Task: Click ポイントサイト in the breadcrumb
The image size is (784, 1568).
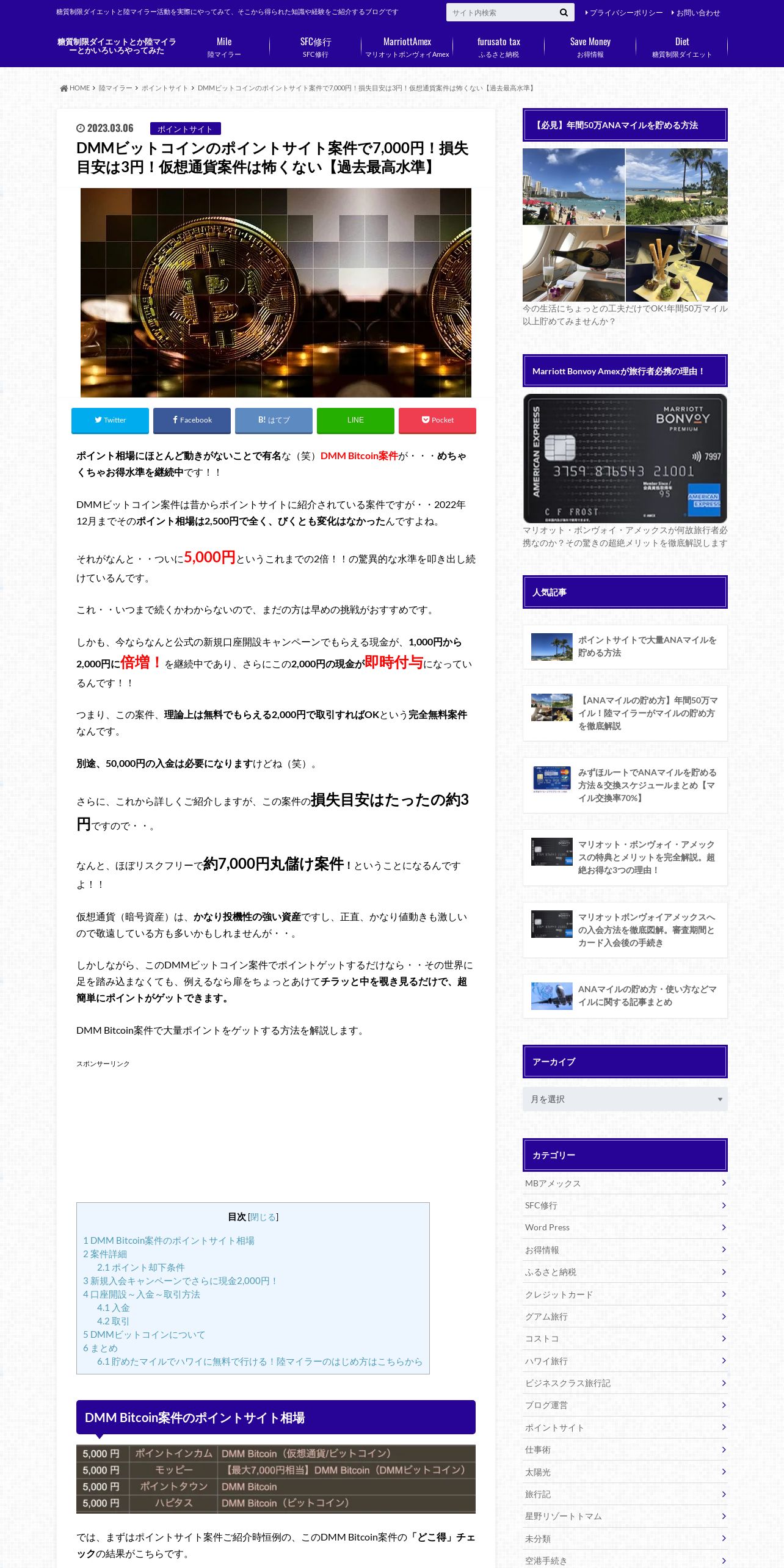Action: pos(165,88)
